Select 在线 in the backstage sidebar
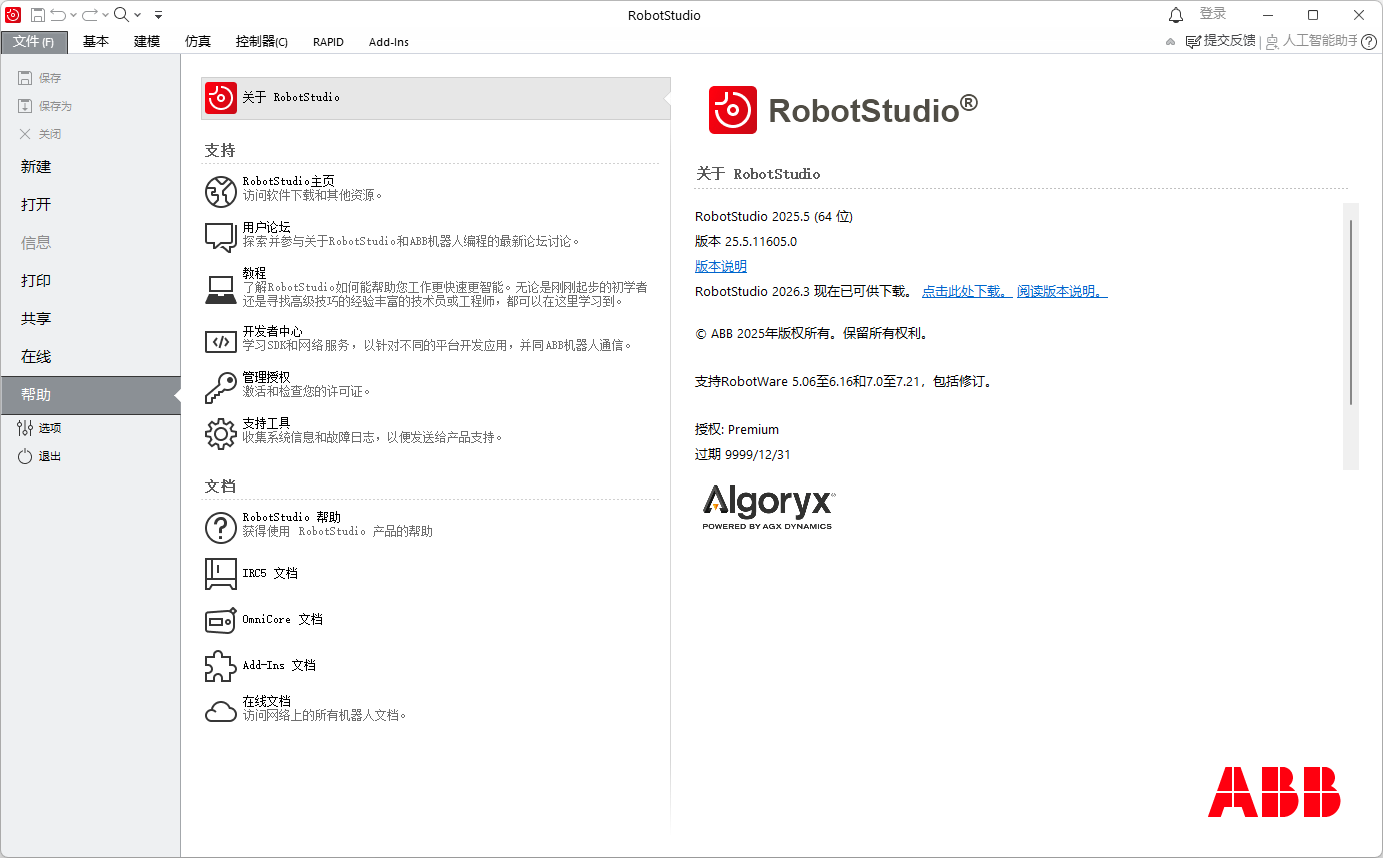Screen dimensions: 1383x858 click(x=90, y=357)
